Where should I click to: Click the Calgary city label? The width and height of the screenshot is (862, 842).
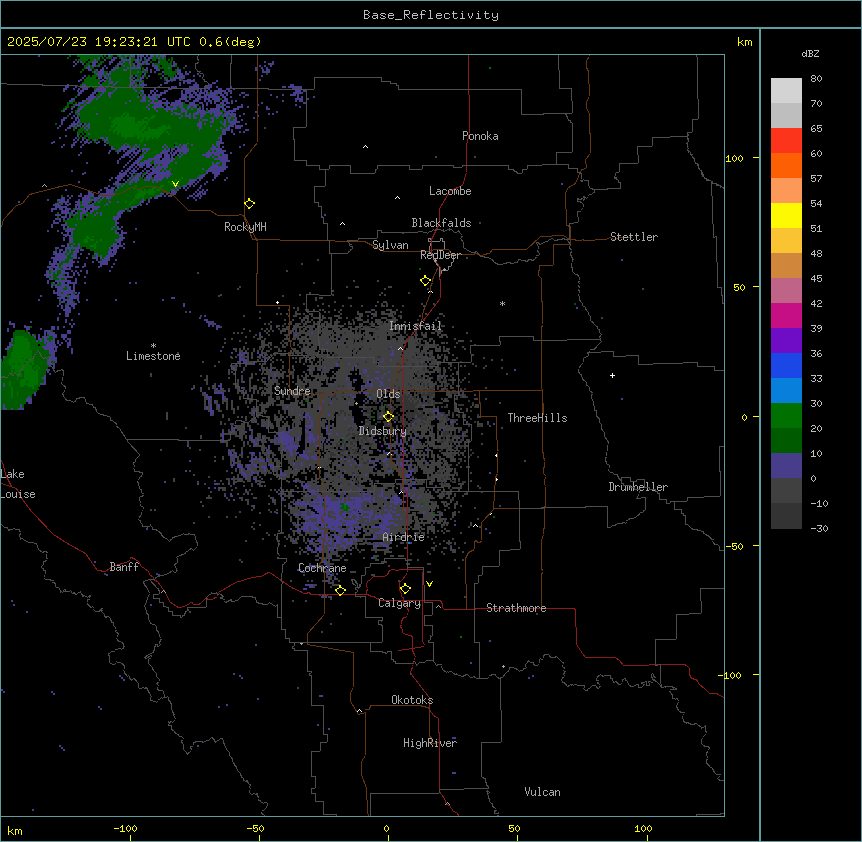click(x=400, y=603)
